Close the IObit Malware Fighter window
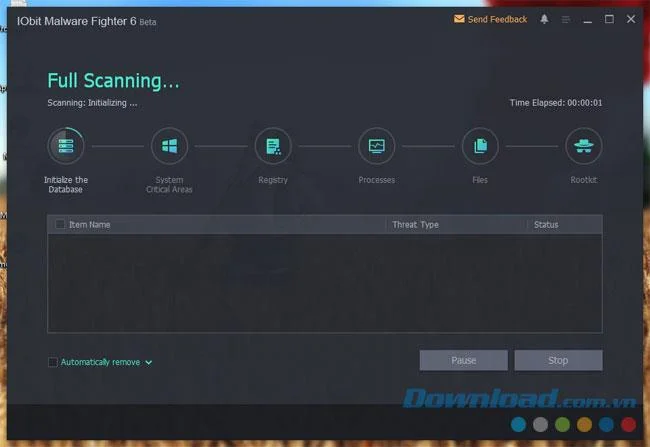Image resolution: width=650 pixels, height=447 pixels. point(631,19)
